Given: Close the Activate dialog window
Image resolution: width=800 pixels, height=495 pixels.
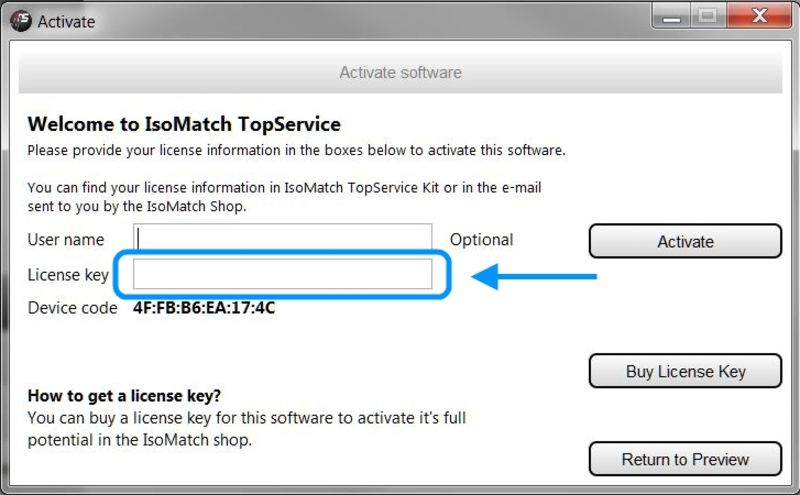Looking at the screenshot, I should pyautogui.click(x=757, y=17).
